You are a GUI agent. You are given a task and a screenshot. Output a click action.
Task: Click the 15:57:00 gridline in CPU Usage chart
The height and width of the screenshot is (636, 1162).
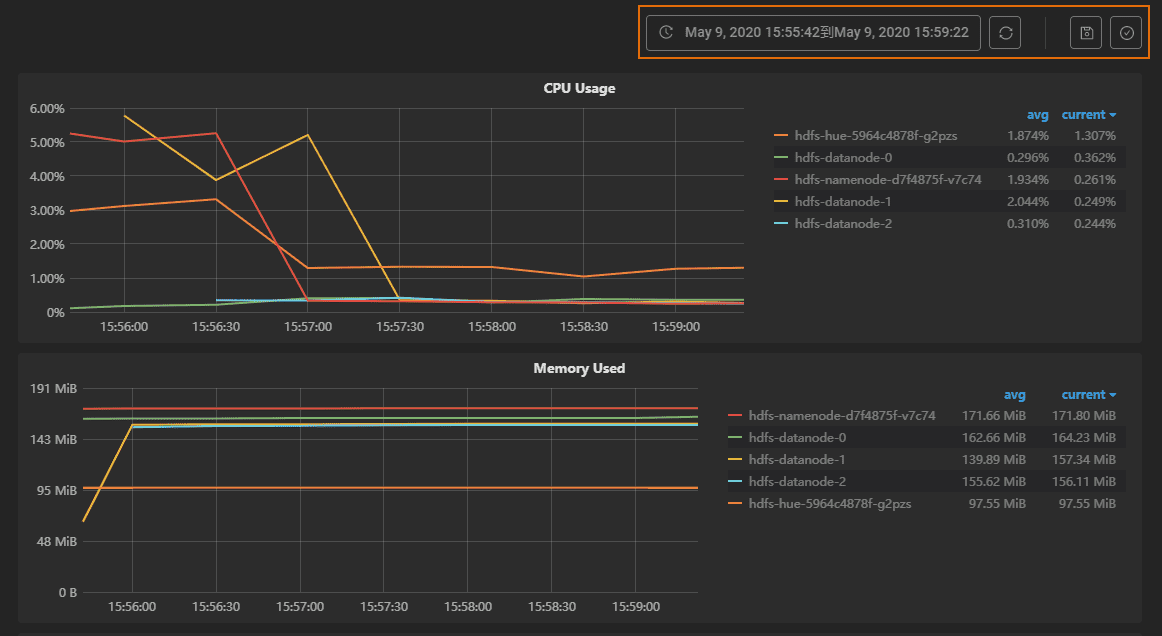tap(308, 210)
